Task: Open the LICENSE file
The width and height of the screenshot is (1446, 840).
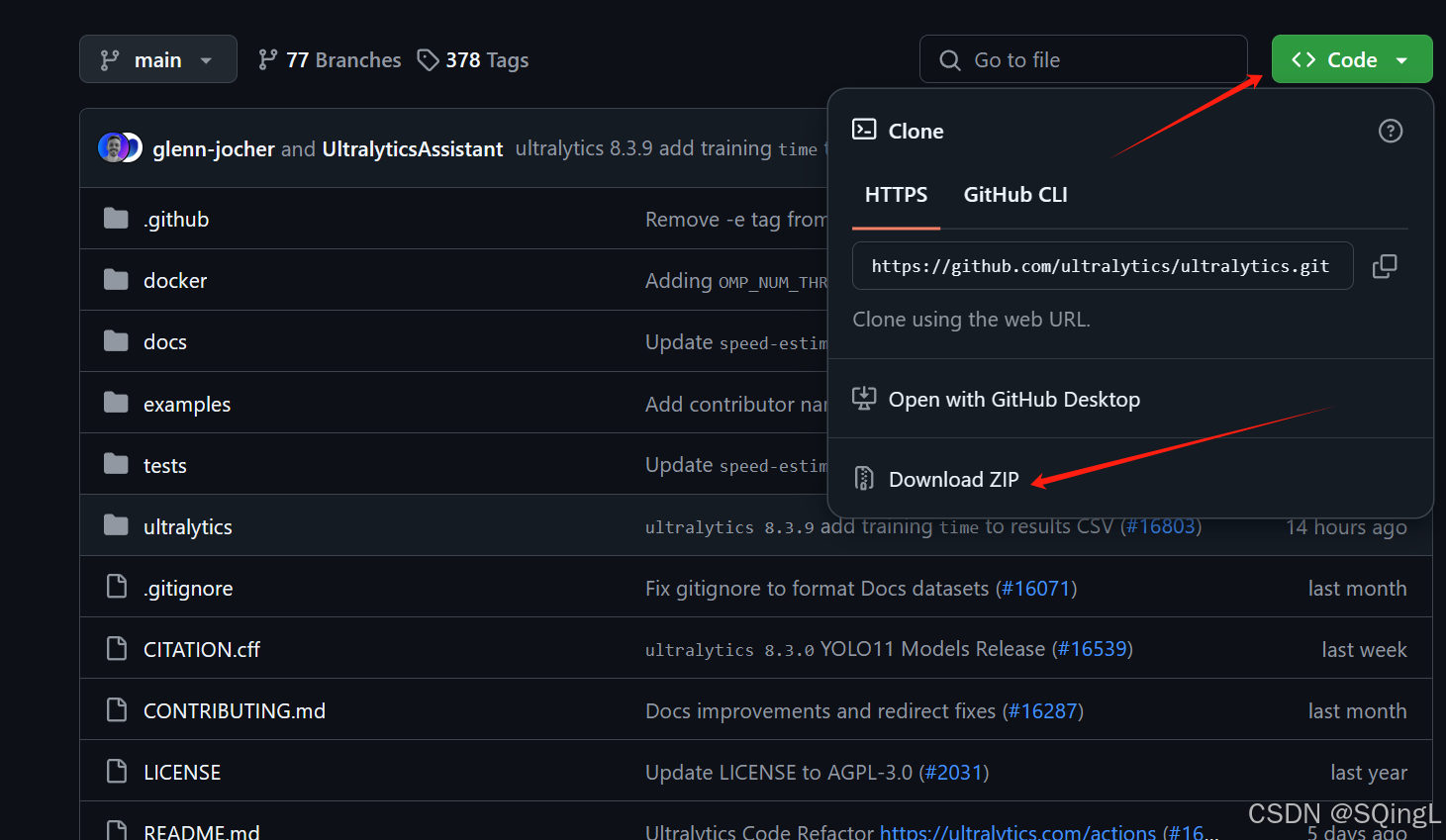Action: 182,773
